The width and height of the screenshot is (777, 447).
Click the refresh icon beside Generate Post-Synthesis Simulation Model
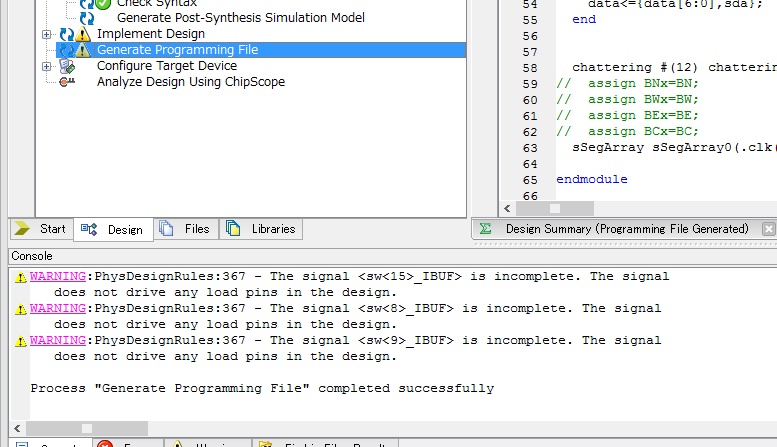[x=87, y=18]
